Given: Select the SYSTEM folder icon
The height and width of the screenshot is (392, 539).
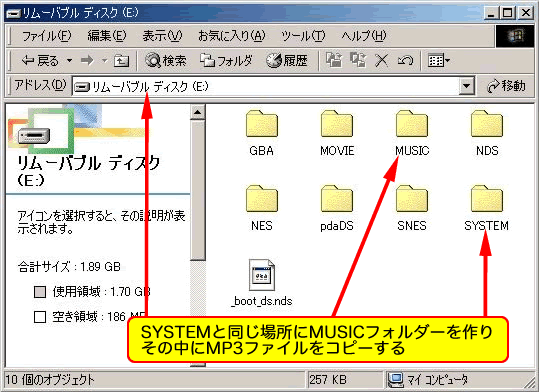Looking at the screenshot, I should click(486, 198).
